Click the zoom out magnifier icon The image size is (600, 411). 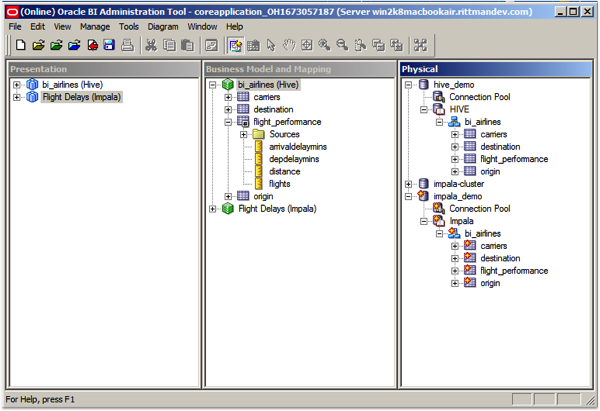(x=342, y=45)
